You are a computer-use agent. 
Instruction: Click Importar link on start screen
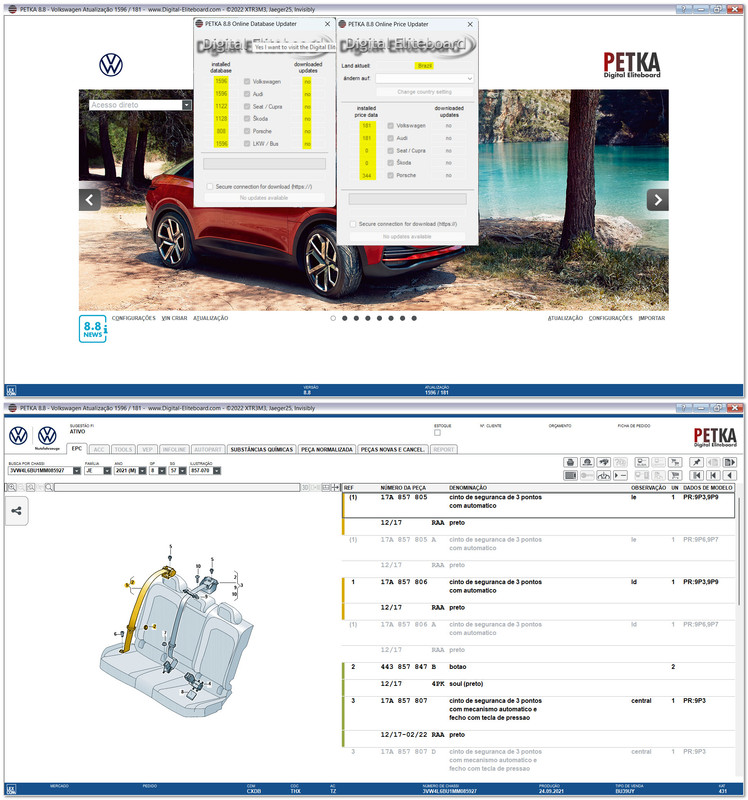click(x=652, y=318)
